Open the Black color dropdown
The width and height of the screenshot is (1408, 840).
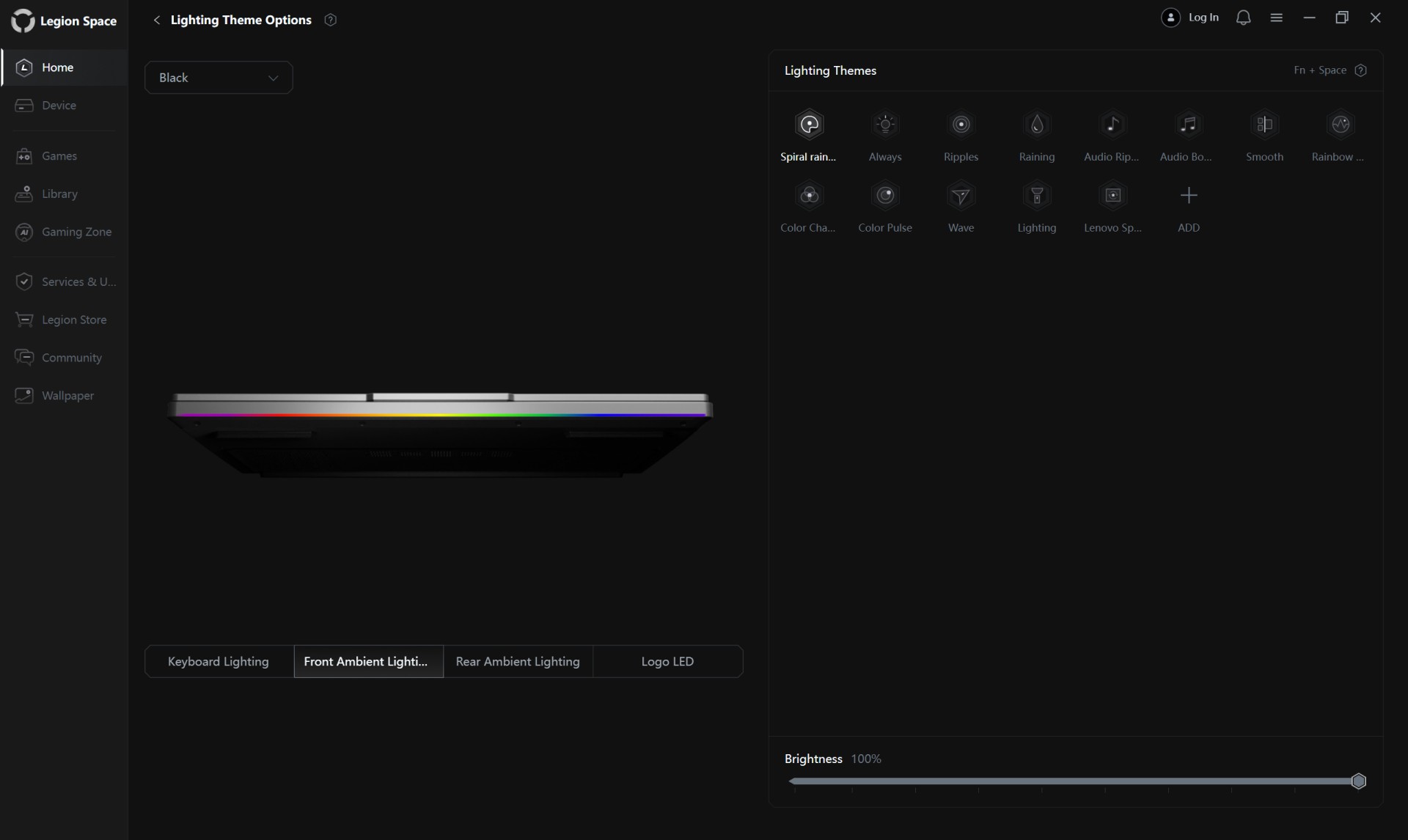(219, 78)
